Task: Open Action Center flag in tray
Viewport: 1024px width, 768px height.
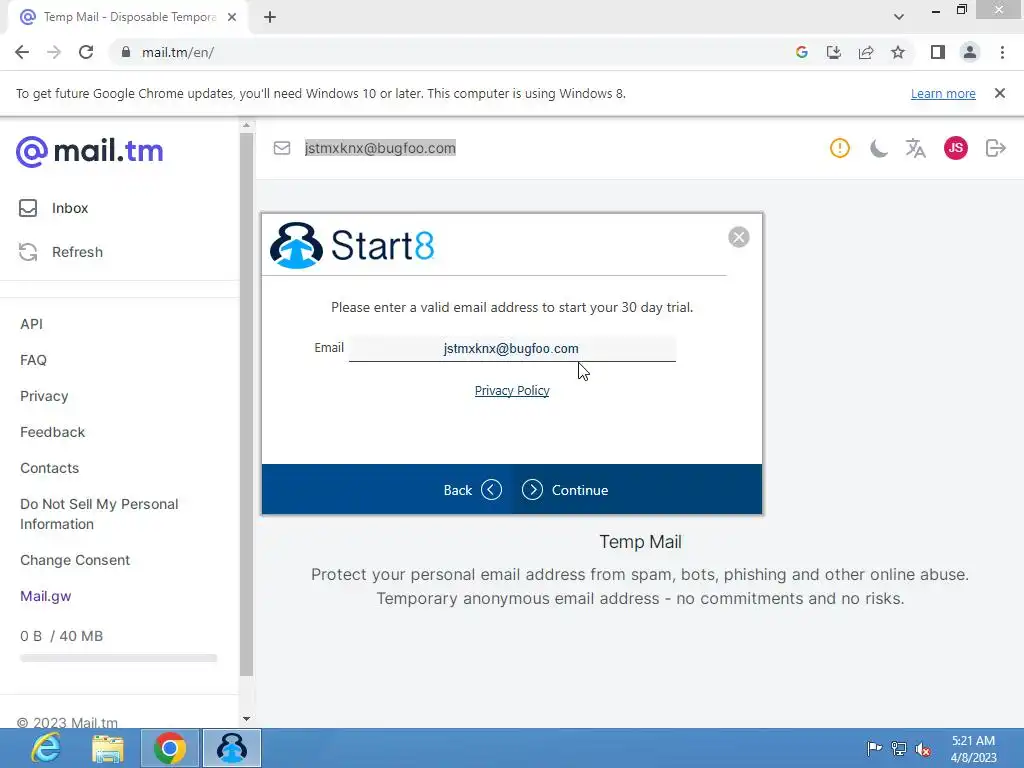Action: pyautogui.click(x=874, y=748)
